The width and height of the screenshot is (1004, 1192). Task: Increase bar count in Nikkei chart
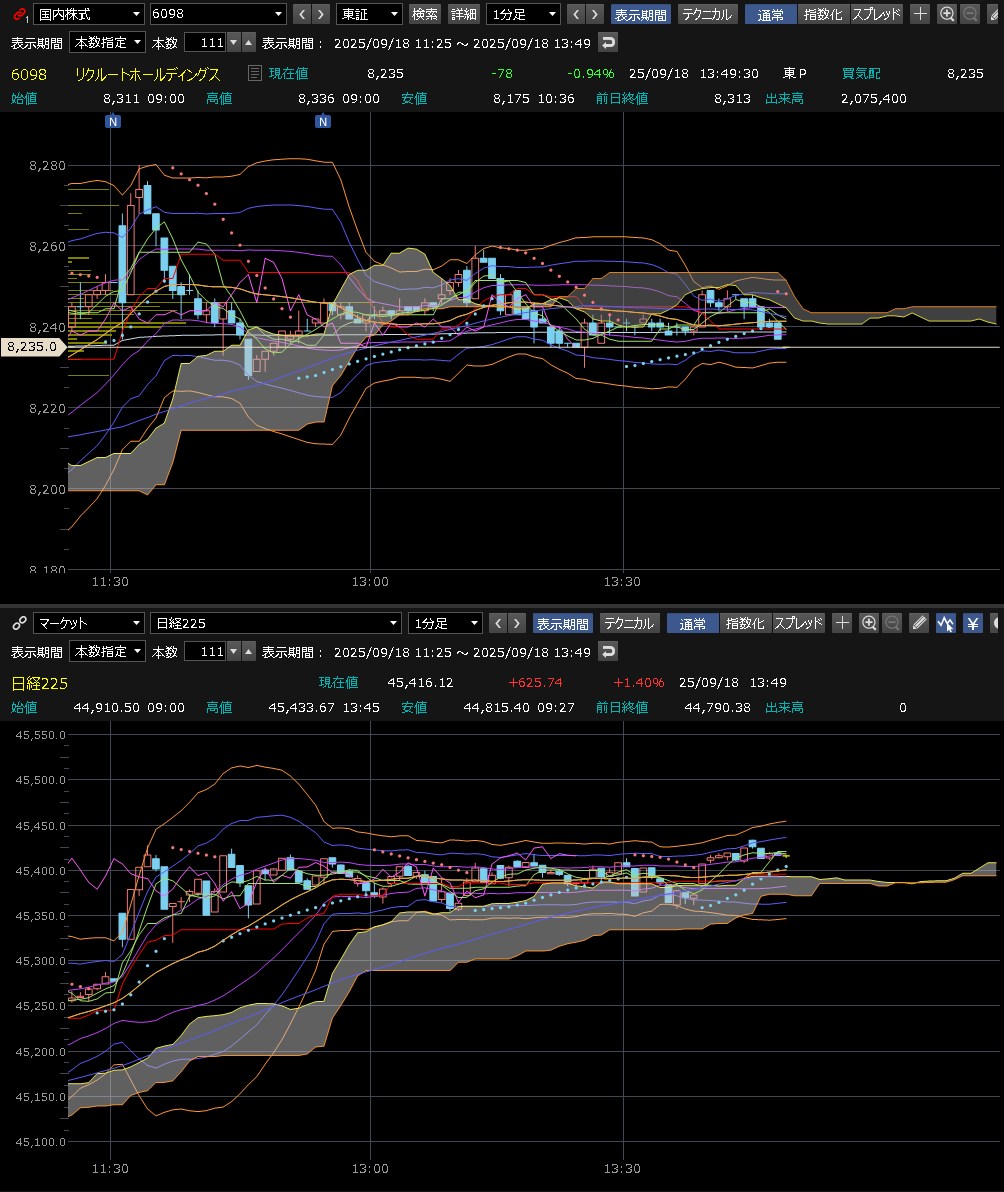(249, 651)
